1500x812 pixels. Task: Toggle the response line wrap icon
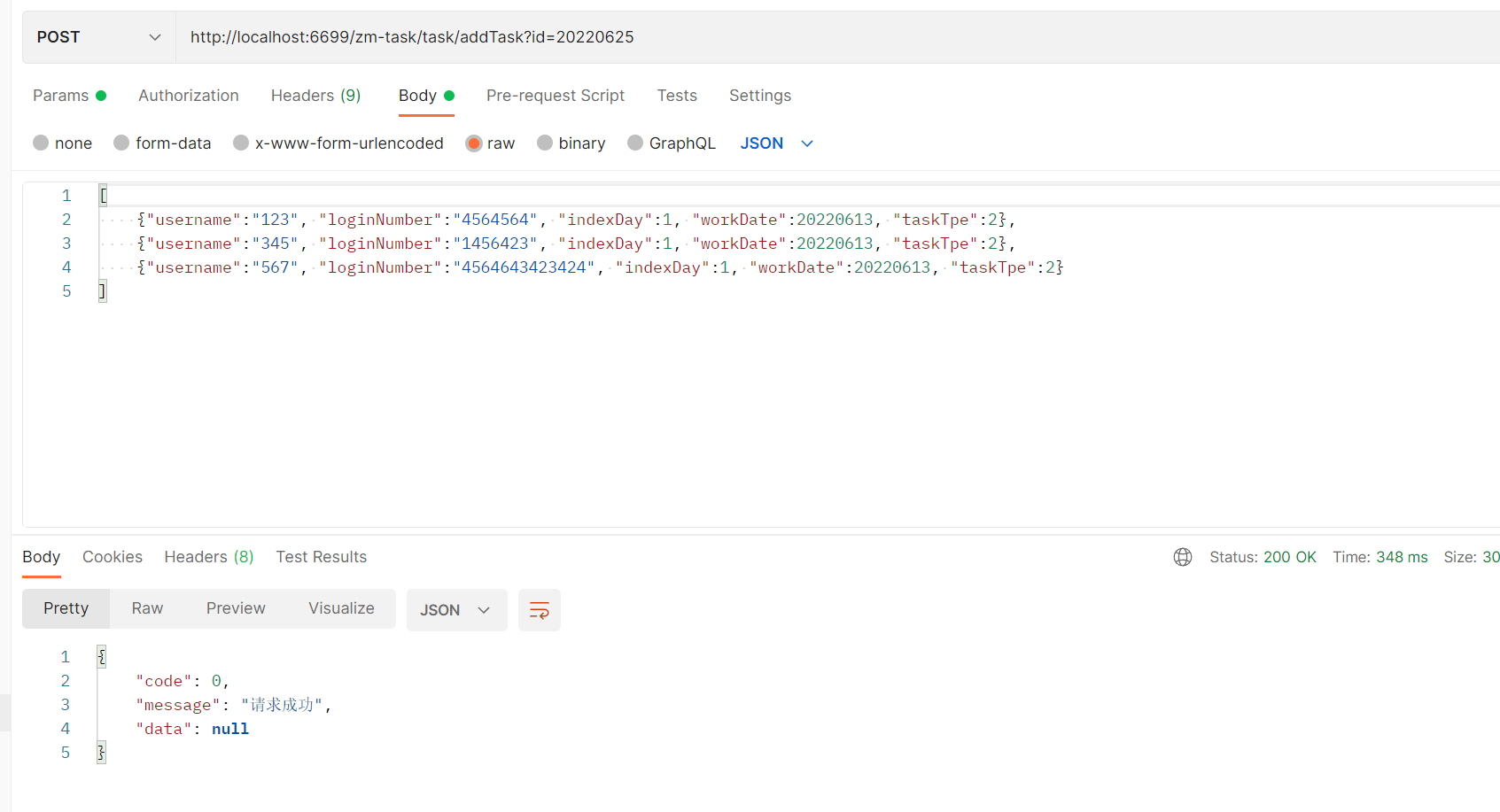click(540, 610)
